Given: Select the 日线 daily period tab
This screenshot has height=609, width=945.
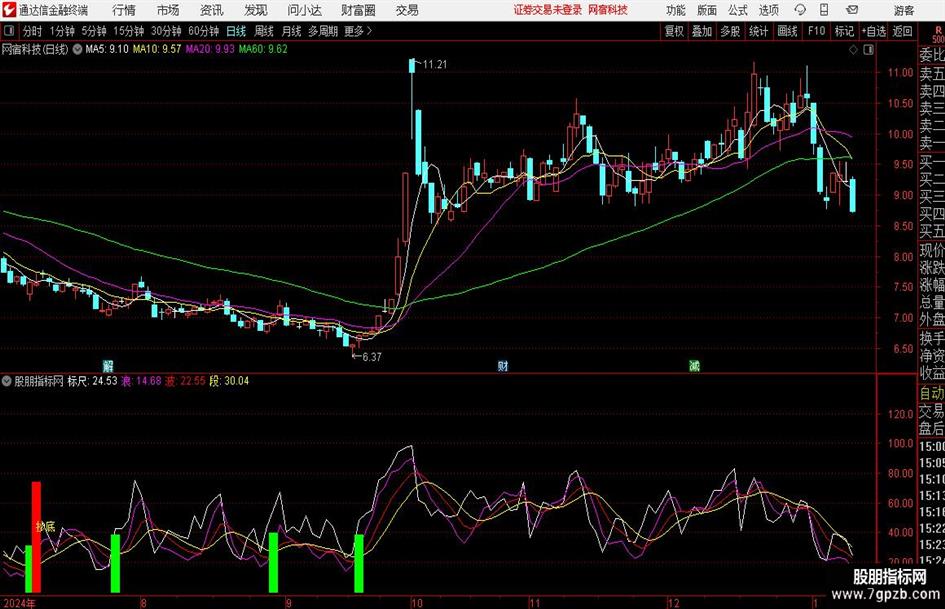Looking at the screenshot, I should (x=236, y=31).
